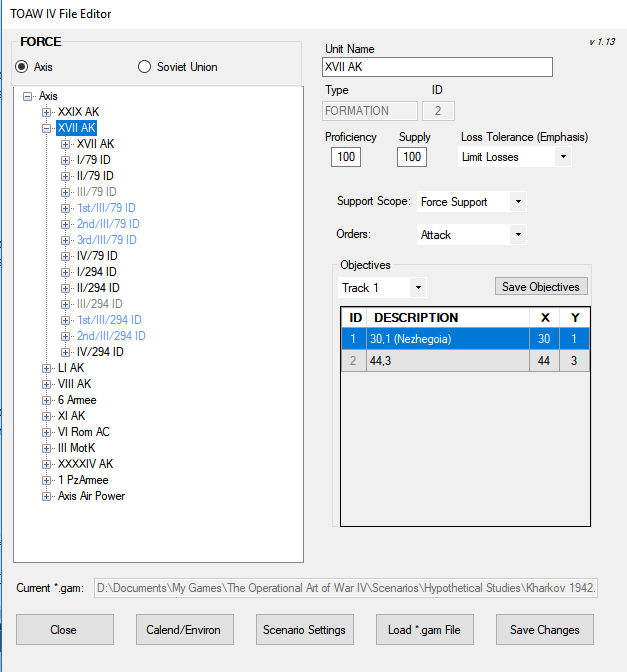This screenshot has width=627, height=672.
Task: Expand the II/79 ID unit node
Action: coord(65,176)
